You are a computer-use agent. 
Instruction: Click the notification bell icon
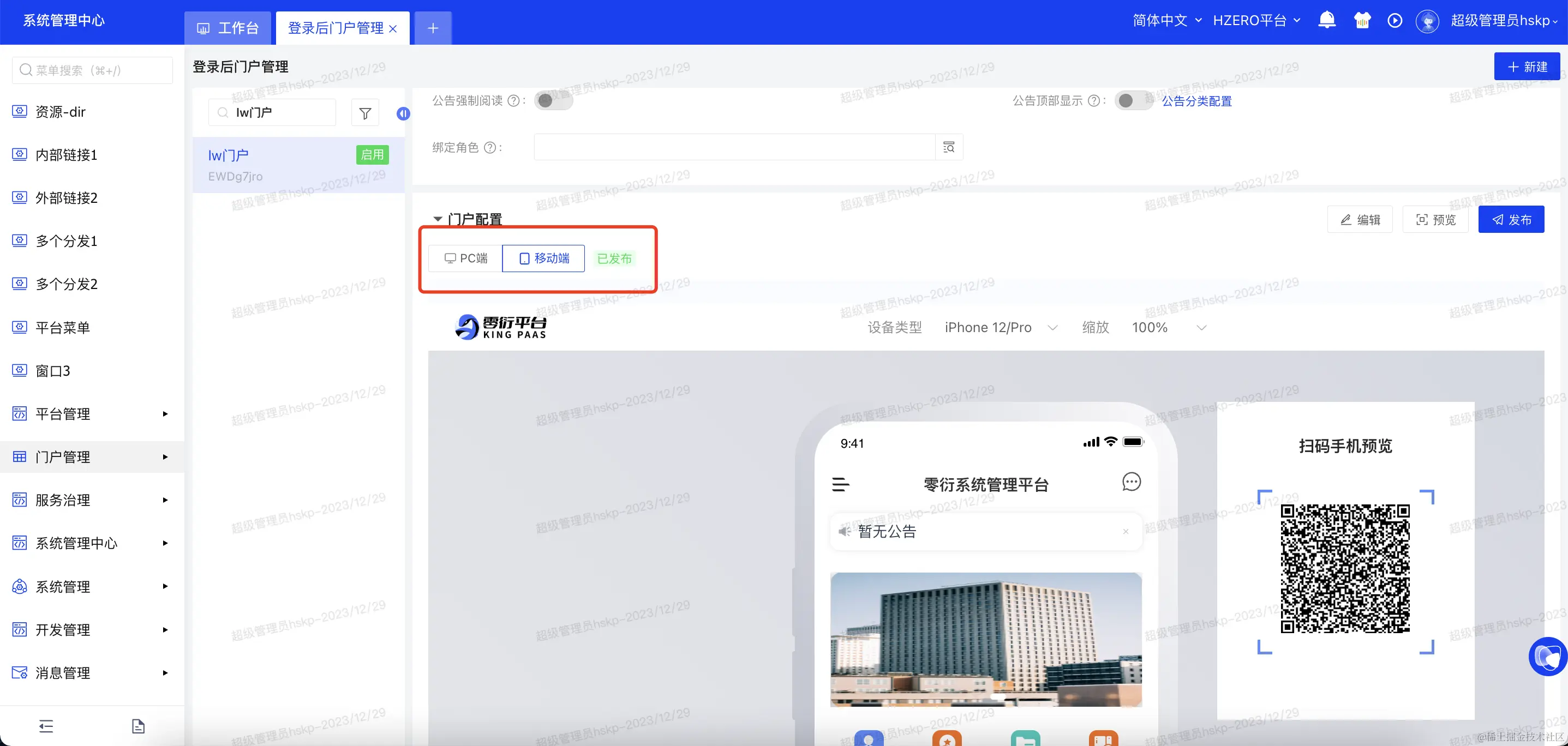point(1326,20)
